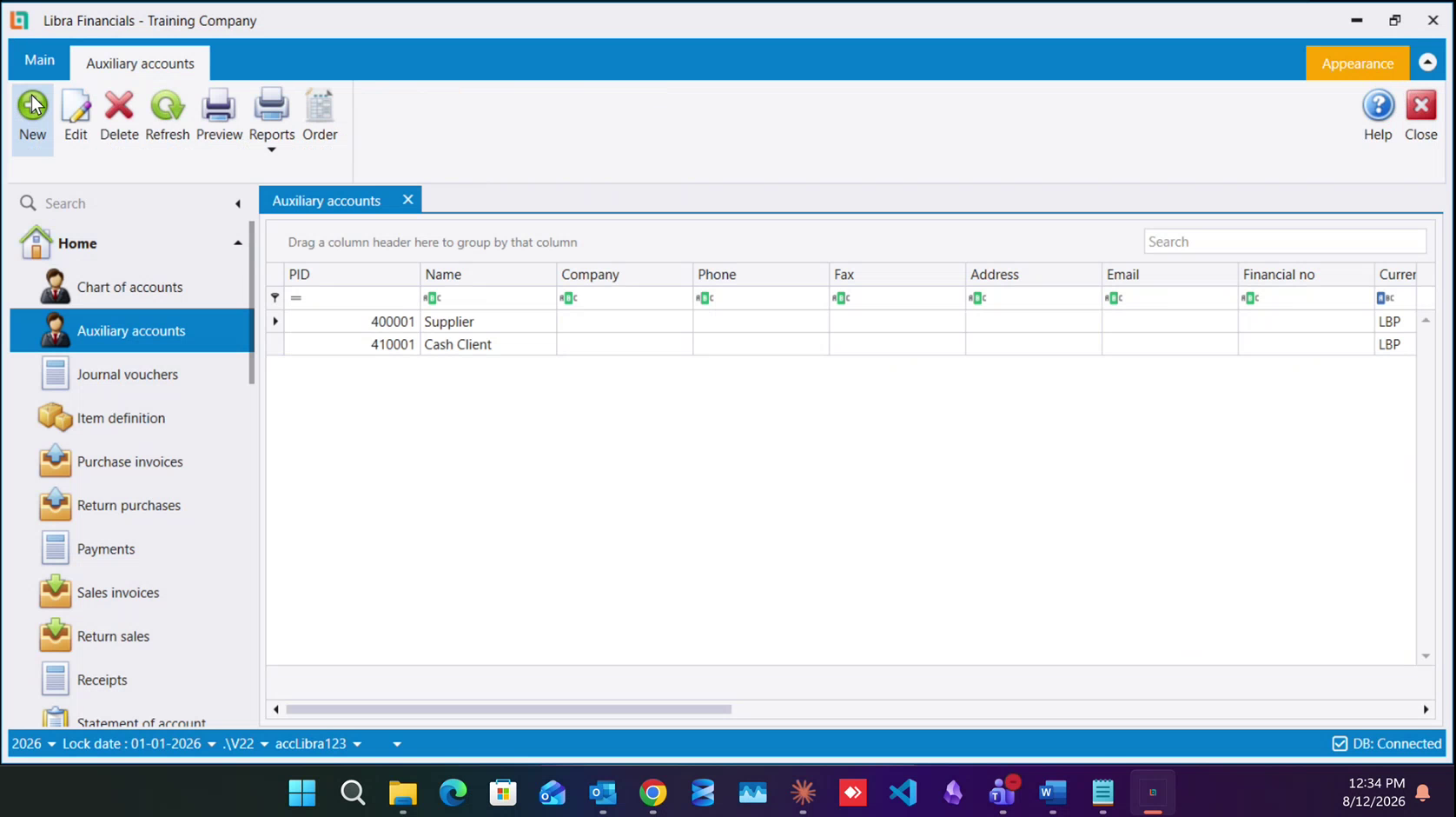This screenshot has width=1456, height=817.
Task: Click the grid filter funnel icon
Action: tap(275, 298)
